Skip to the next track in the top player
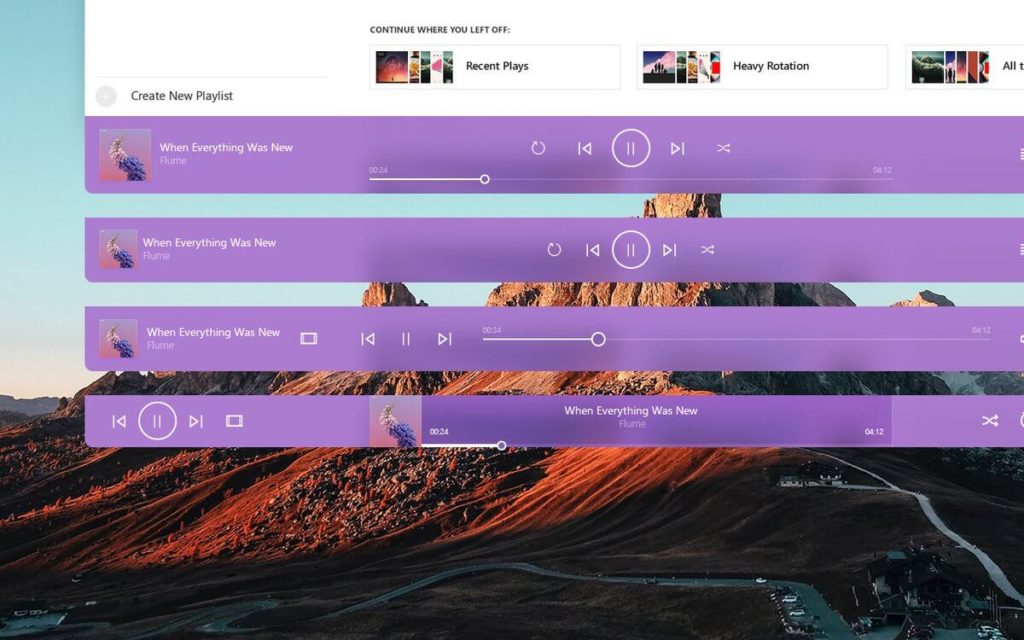 click(x=676, y=147)
